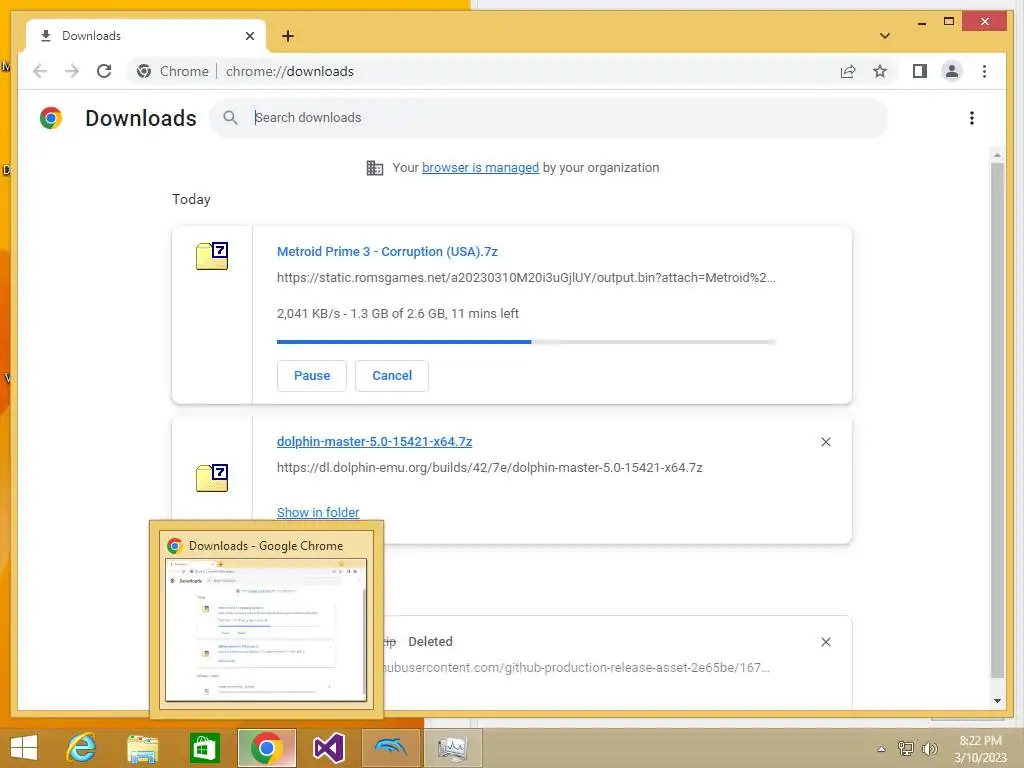Open Visual Studio from the taskbar

[x=328, y=748]
